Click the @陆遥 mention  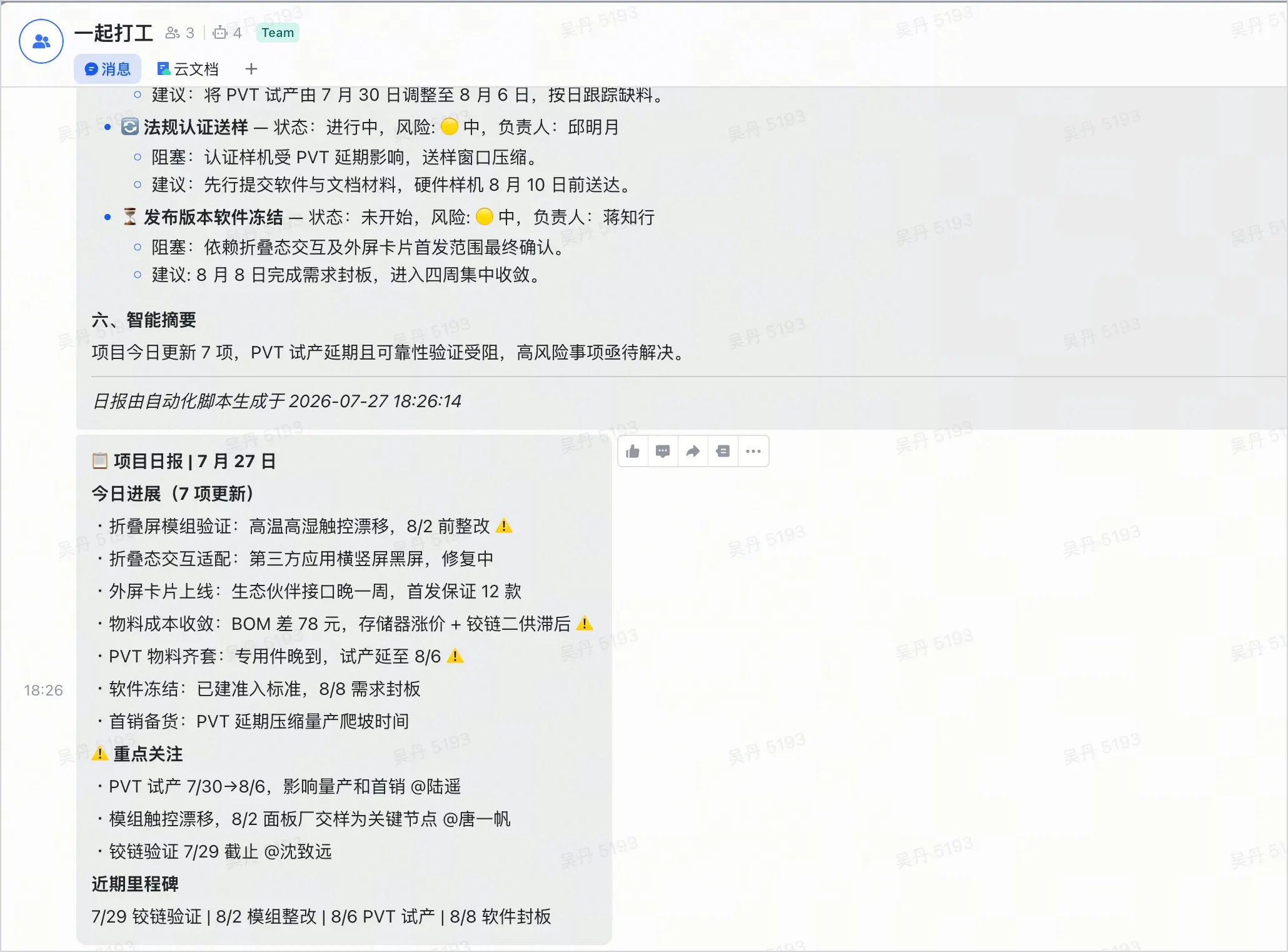point(436,786)
